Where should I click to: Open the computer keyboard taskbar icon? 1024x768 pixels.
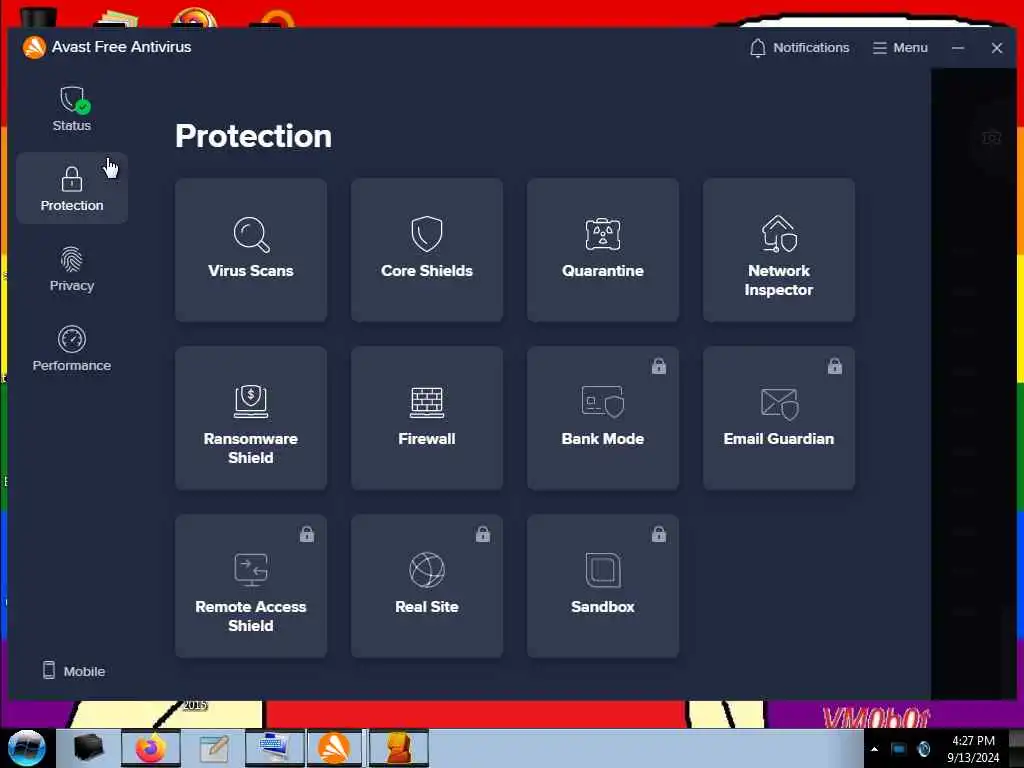[275, 748]
